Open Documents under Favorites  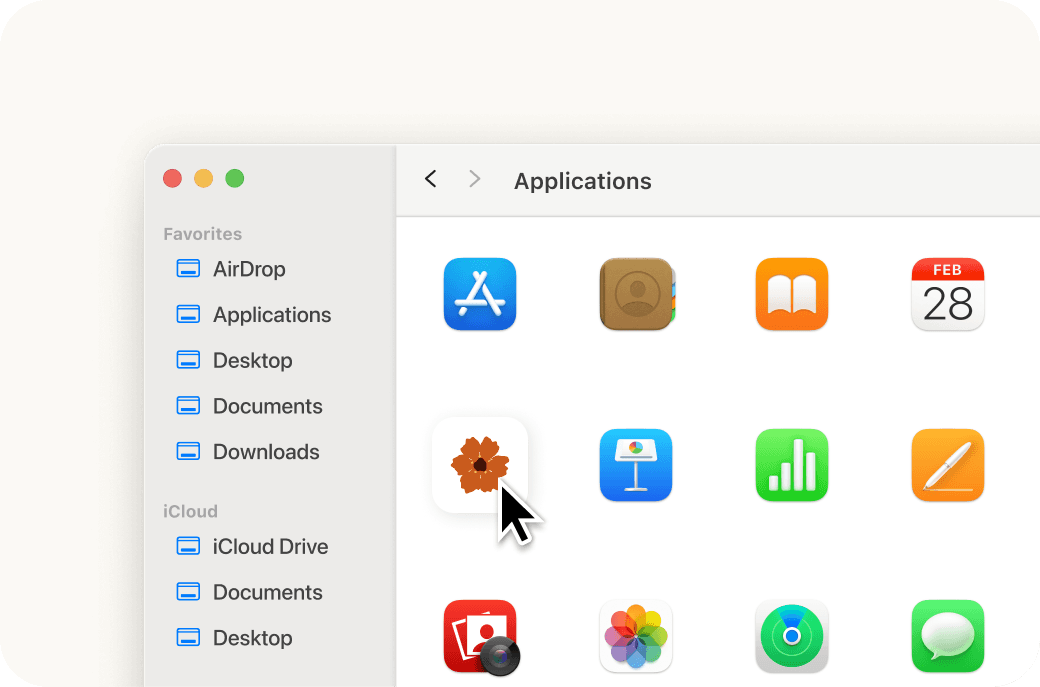[x=249, y=406]
